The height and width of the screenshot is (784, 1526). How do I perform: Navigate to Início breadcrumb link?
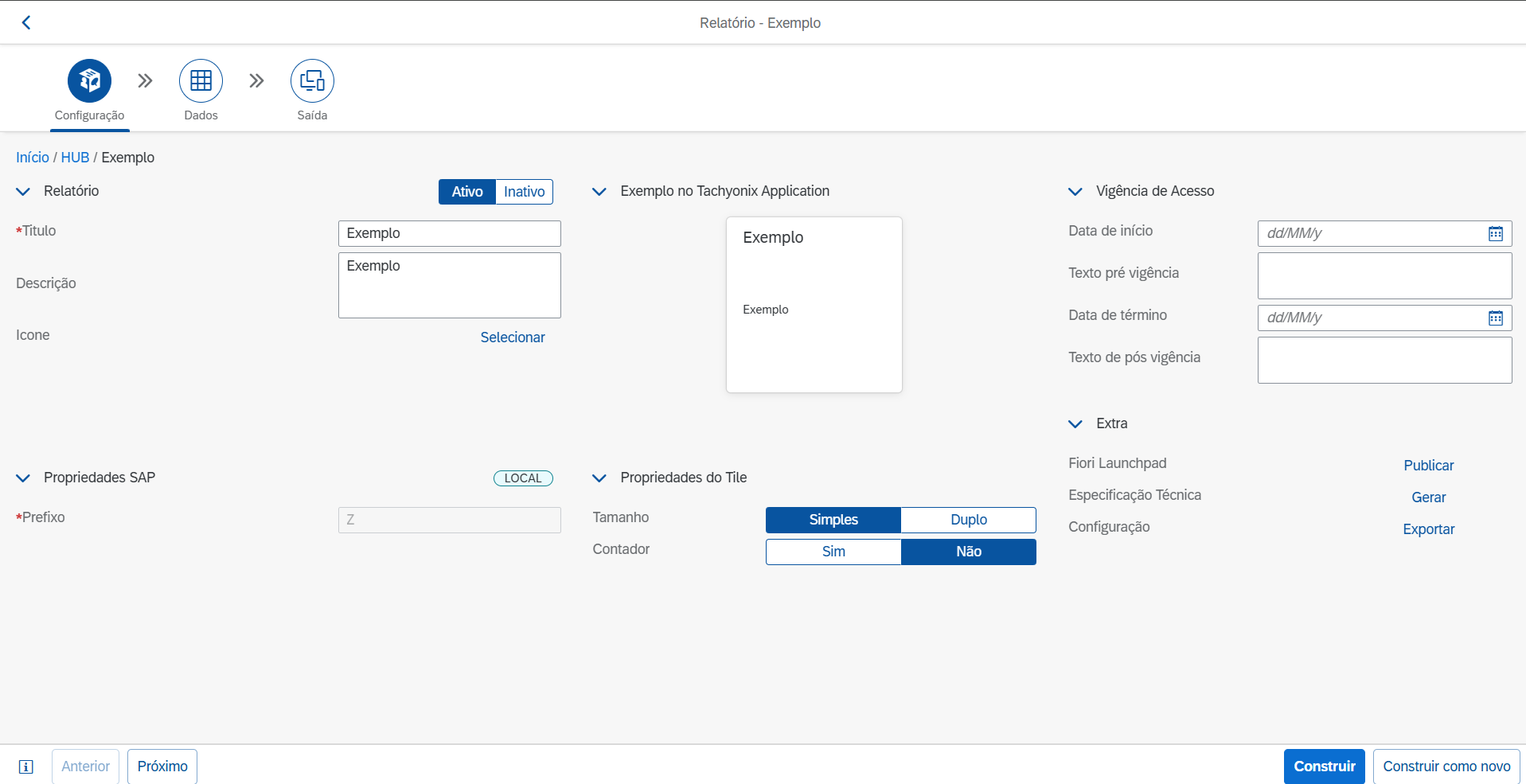(33, 158)
